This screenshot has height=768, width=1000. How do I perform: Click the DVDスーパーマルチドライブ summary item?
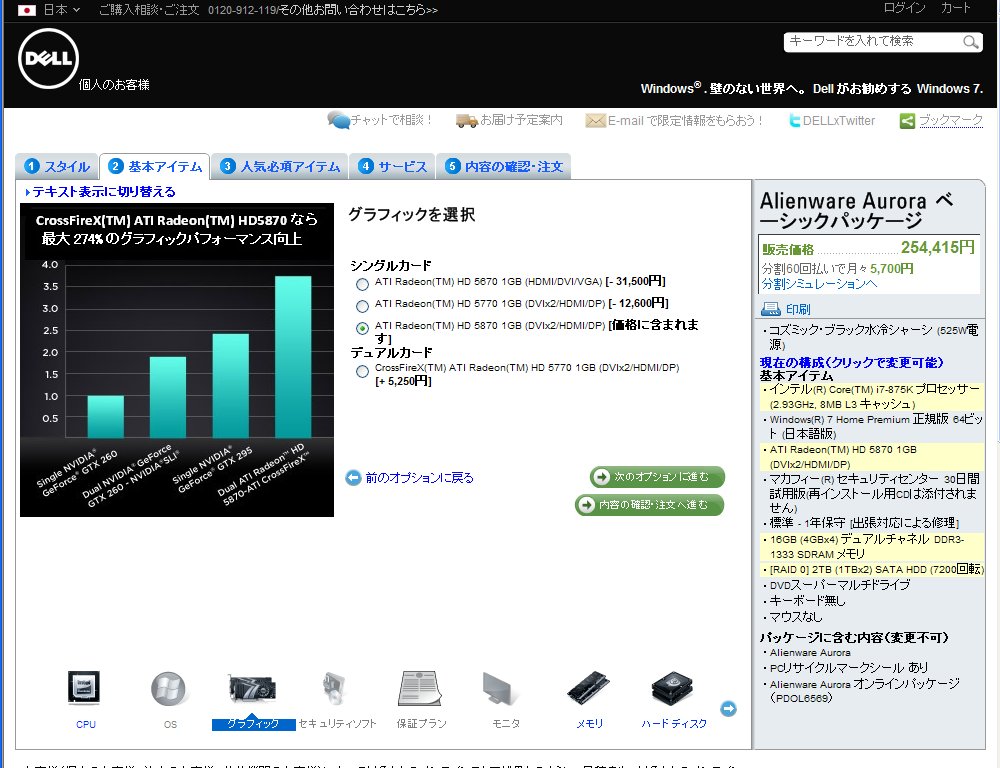pyautogui.click(x=839, y=585)
